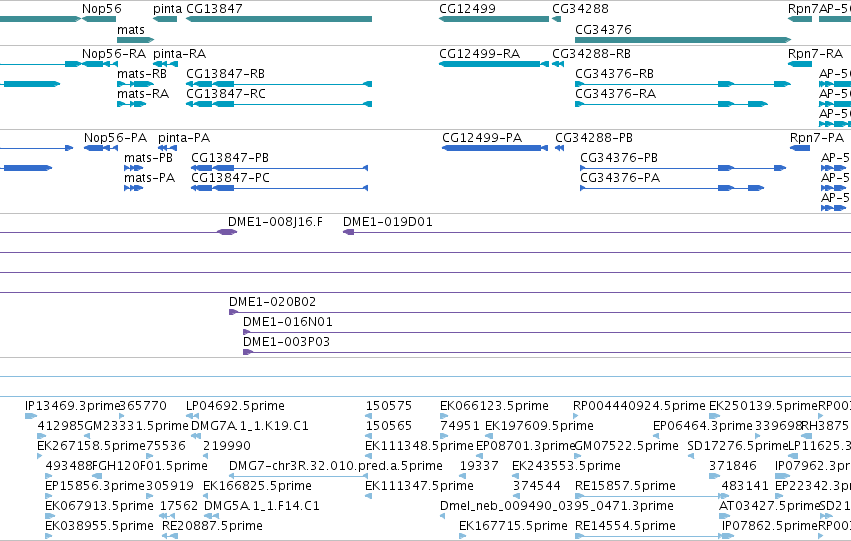851x541 pixels.
Task: Select the CG34376-PB protein feature
Action: [x=683, y=168]
